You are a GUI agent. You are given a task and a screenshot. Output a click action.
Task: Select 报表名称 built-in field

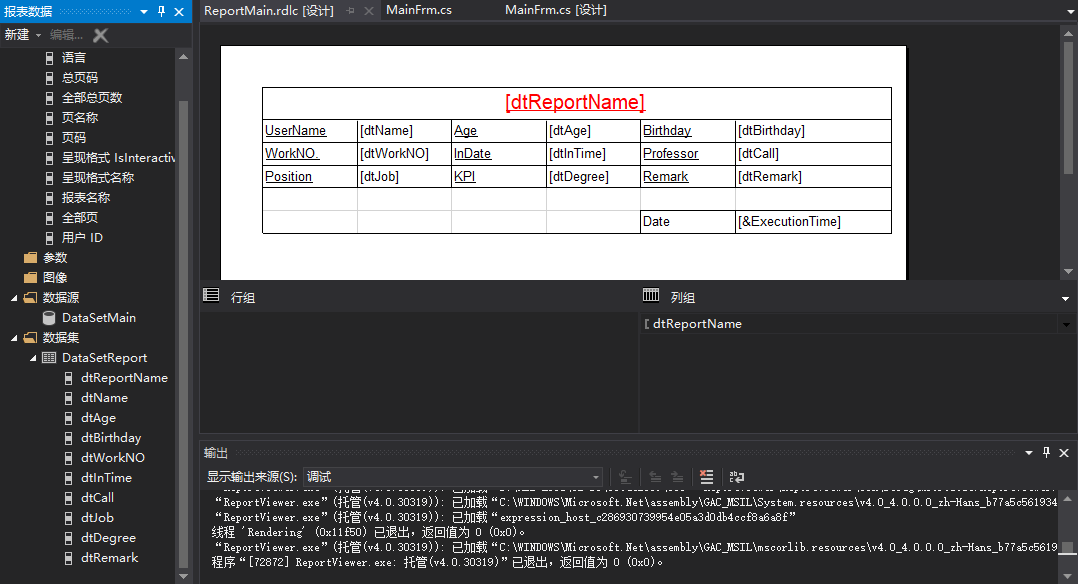tap(86, 197)
